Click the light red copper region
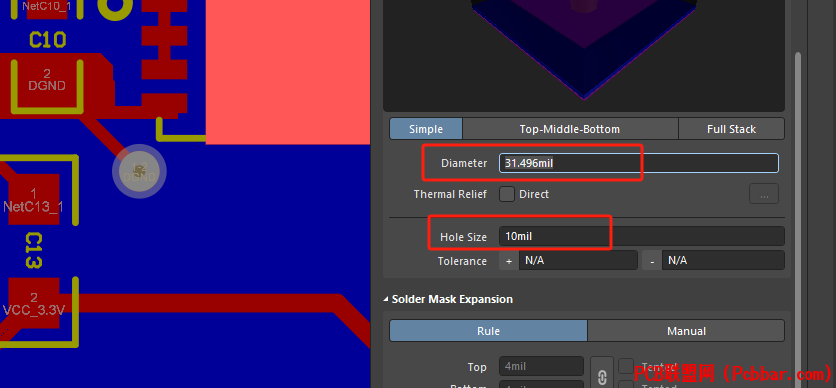This screenshot has width=836, height=388. pos(288,72)
